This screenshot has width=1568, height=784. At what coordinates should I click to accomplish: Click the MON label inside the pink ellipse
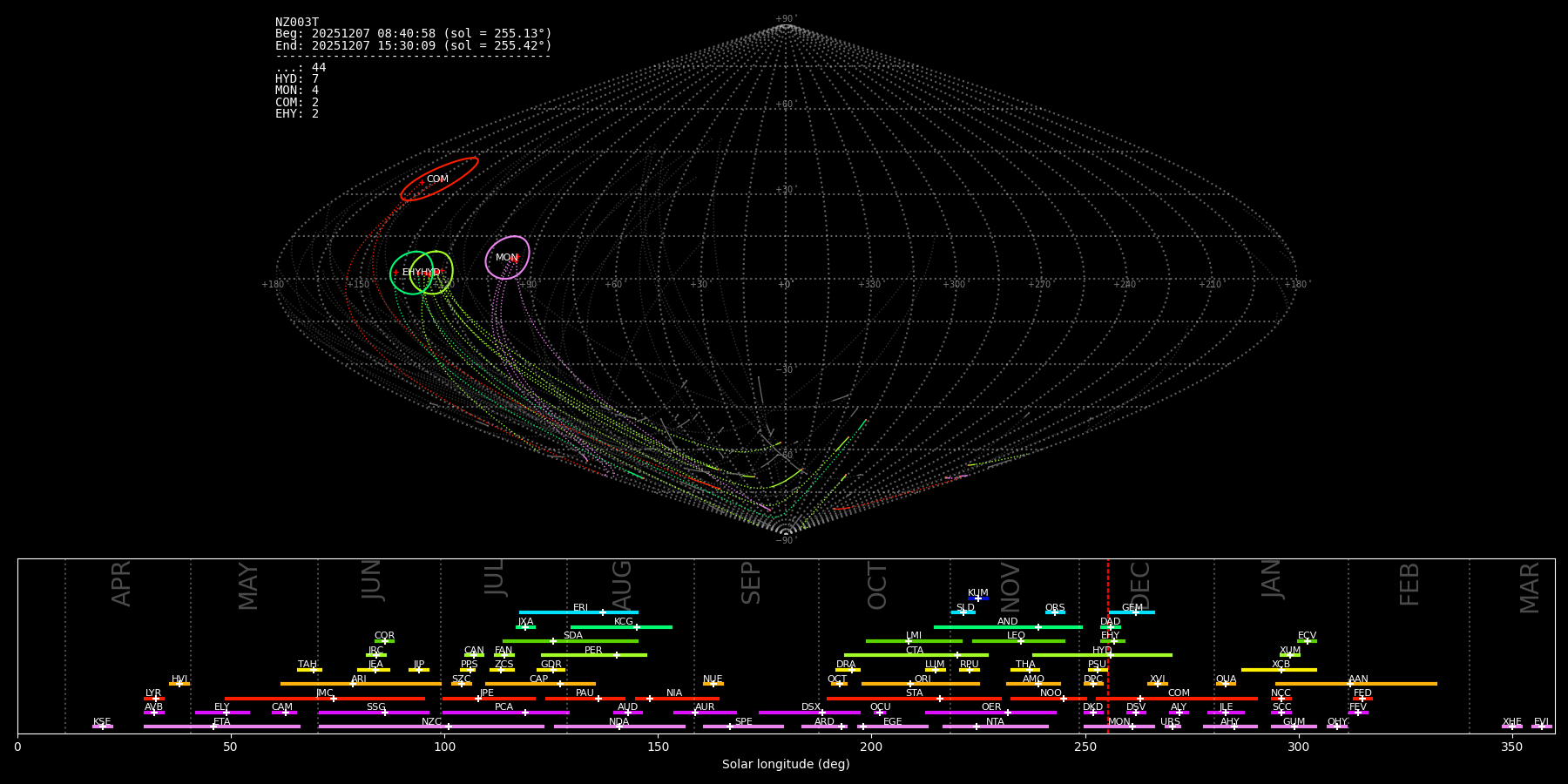506,258
